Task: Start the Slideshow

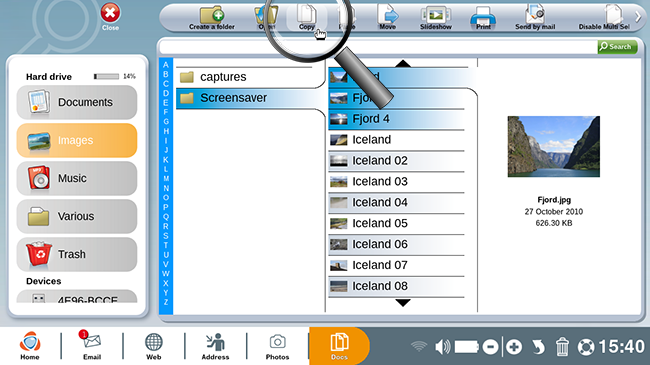Action: click(x=436, y=15)
